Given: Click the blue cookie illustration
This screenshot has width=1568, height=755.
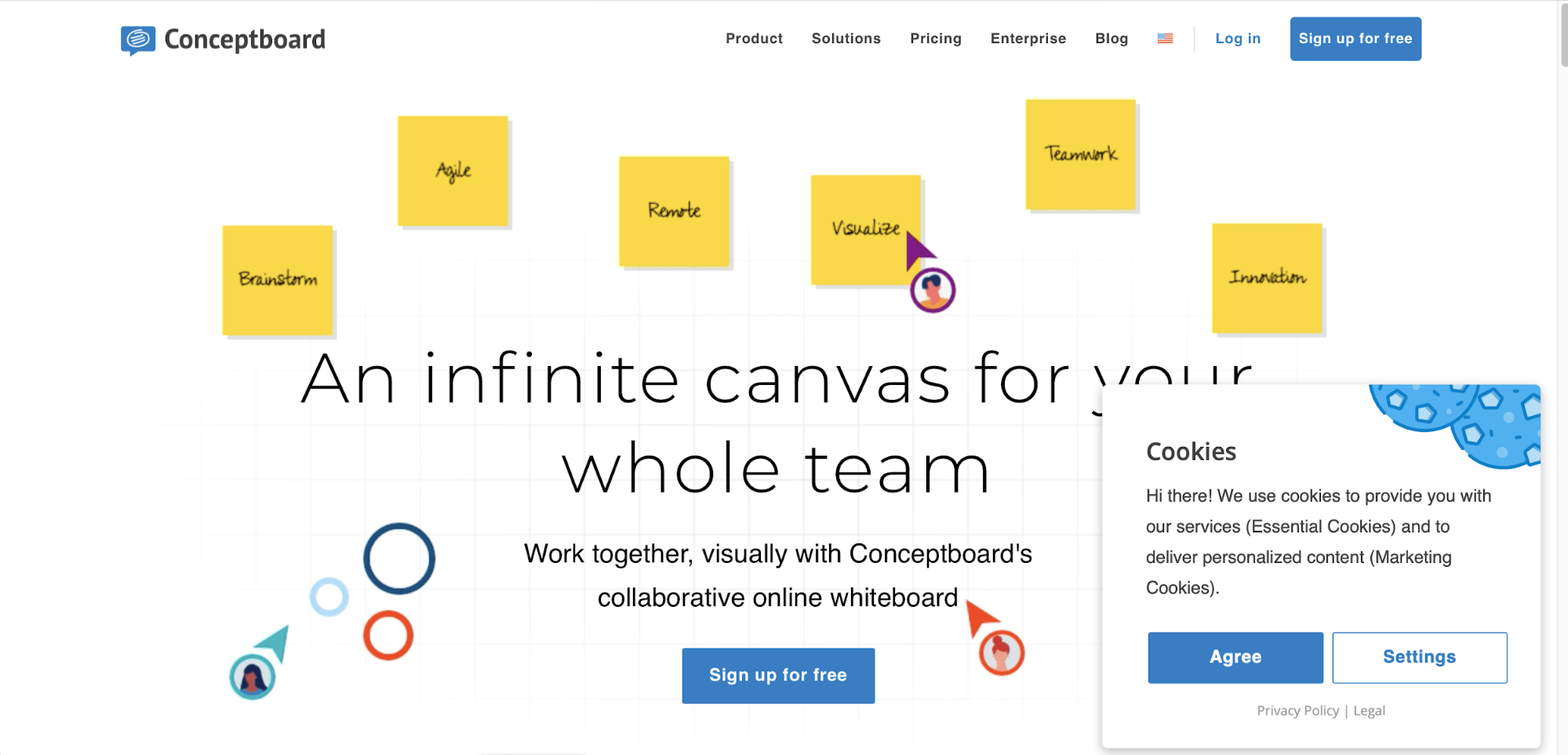Looking at the screenshot, I should [x=1459, y=419].
